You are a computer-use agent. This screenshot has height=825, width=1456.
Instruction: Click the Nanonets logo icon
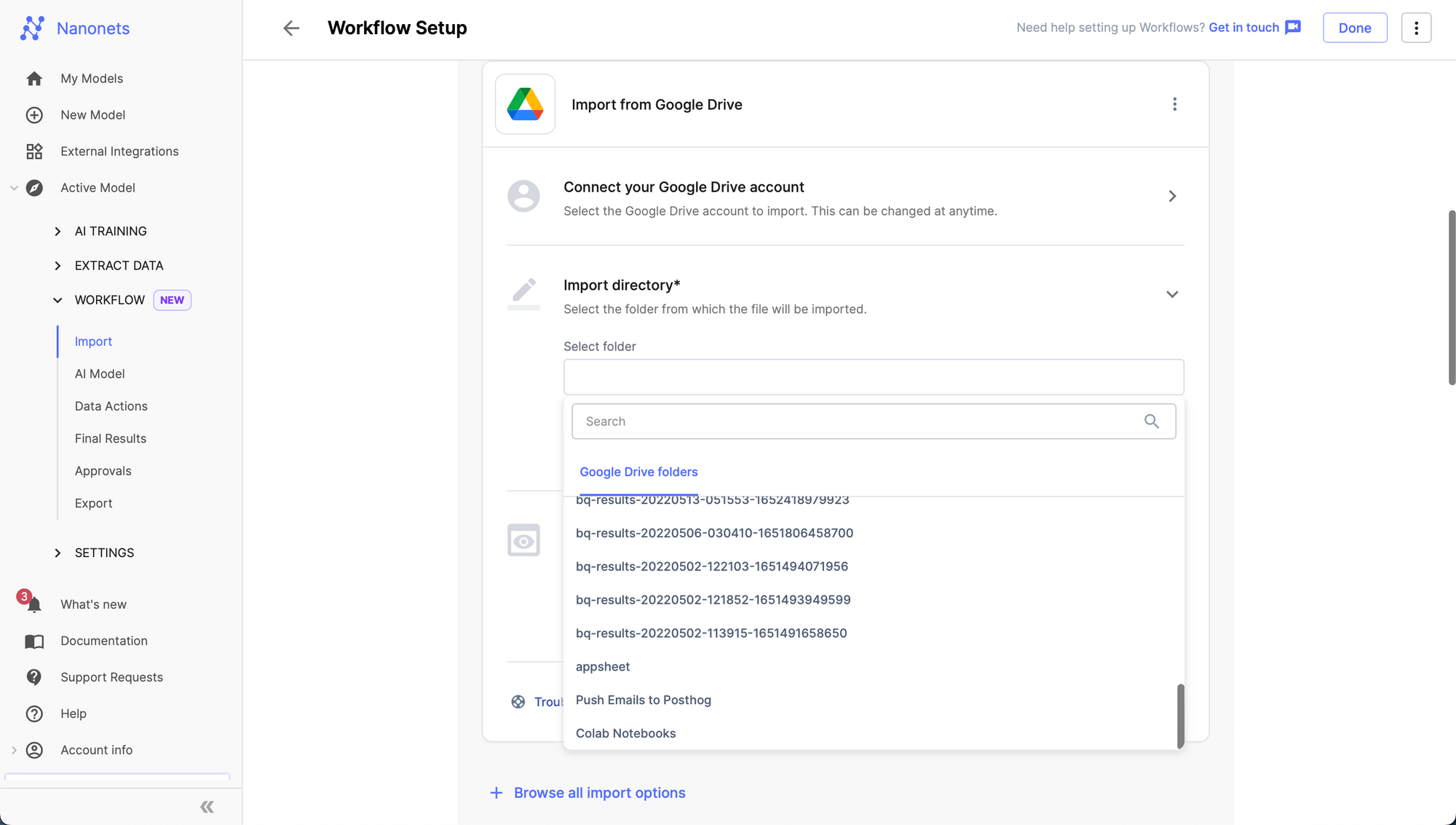(32, 28)
